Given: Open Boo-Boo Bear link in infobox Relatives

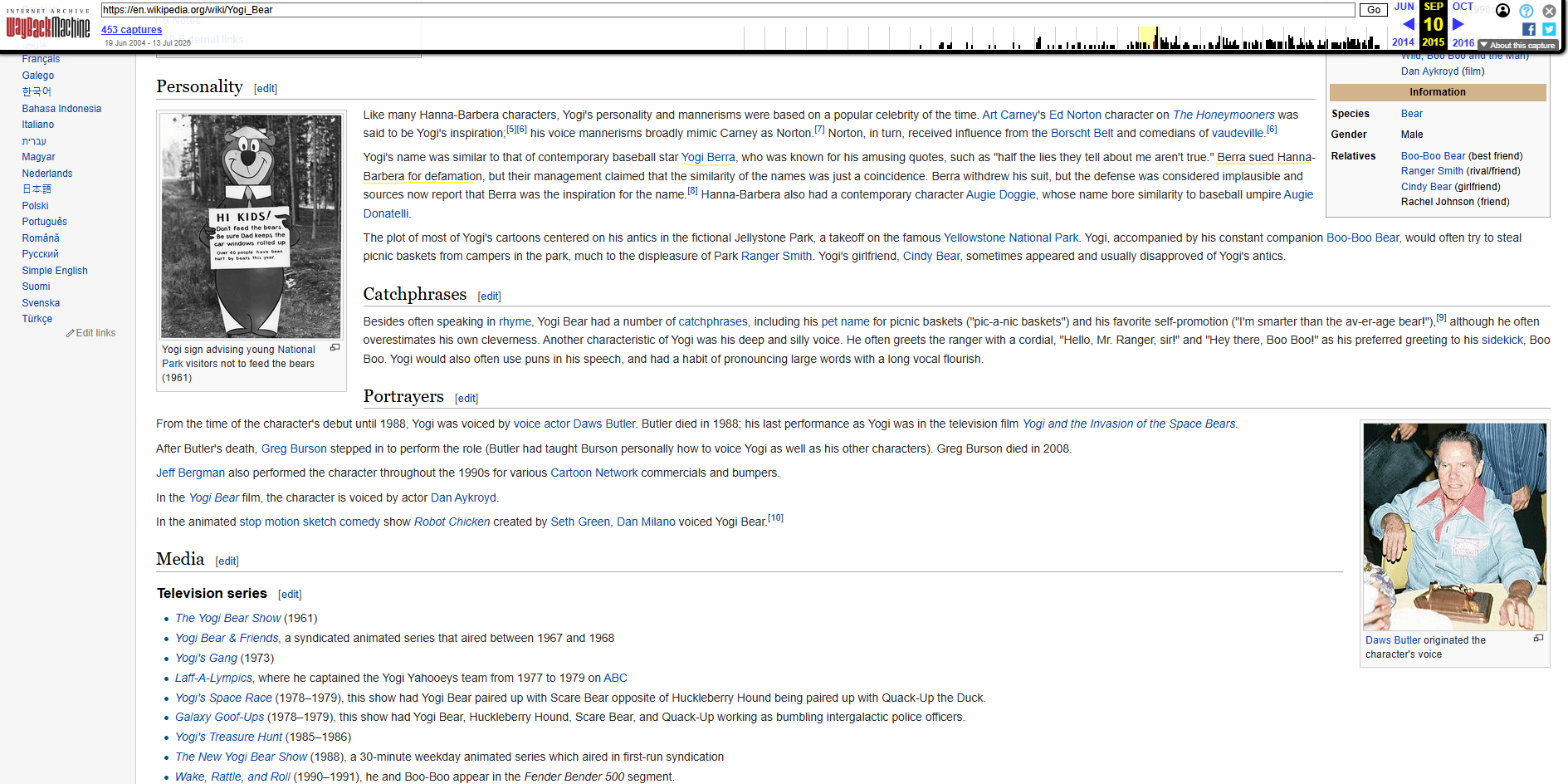Looking at the screenshot, I should 1433,156.
